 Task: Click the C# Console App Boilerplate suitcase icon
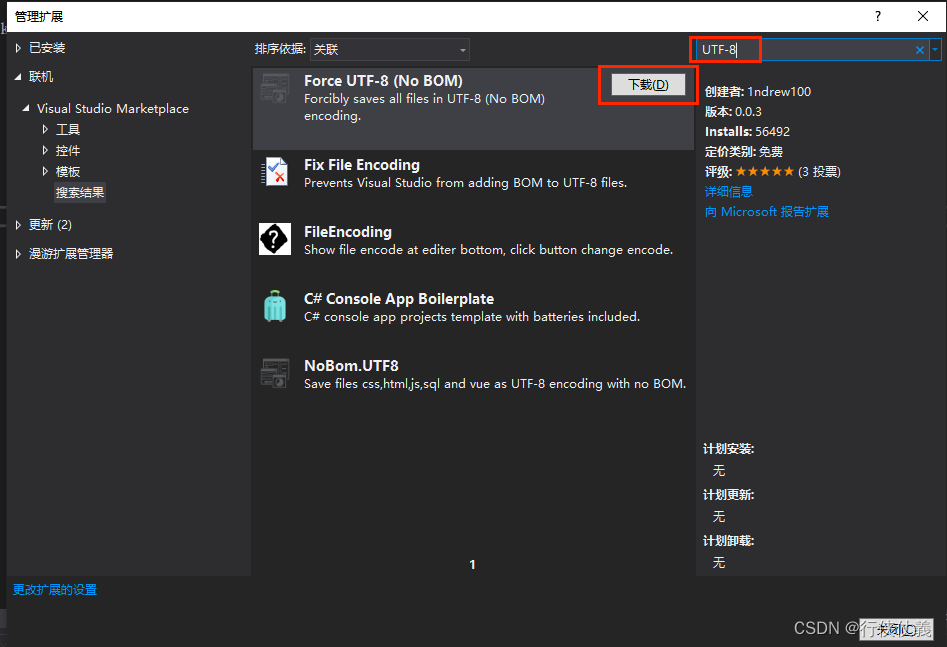click(x=275, y=306)
